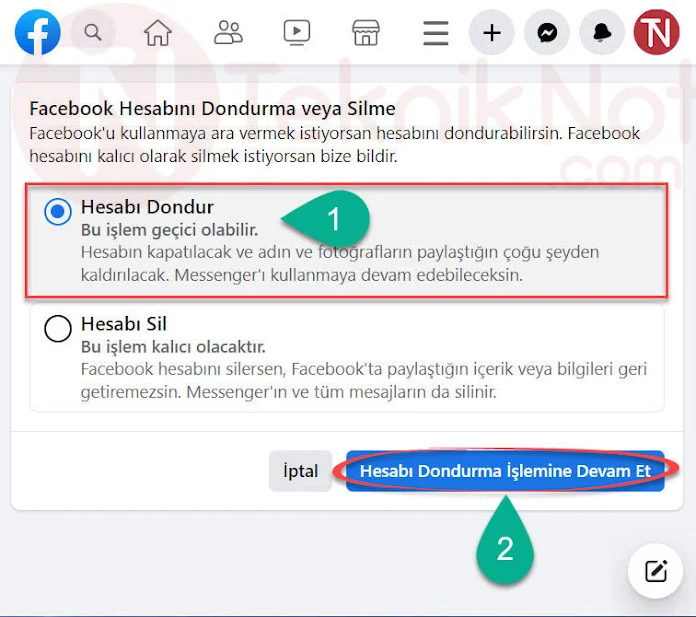Open the profile avatar menu
Viewport: 696px width, 617px height.
pyautogui.click(x=656, y=32)
